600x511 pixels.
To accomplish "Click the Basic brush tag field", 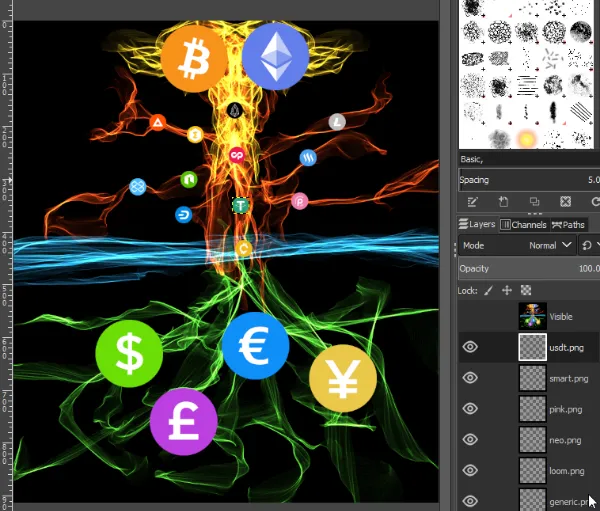I will point(529,159).
